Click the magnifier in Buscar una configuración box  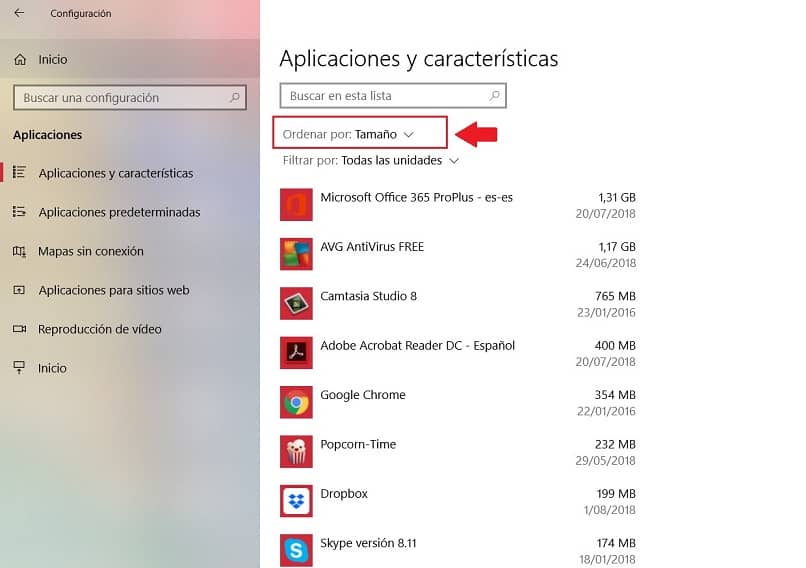coord(234,97)
